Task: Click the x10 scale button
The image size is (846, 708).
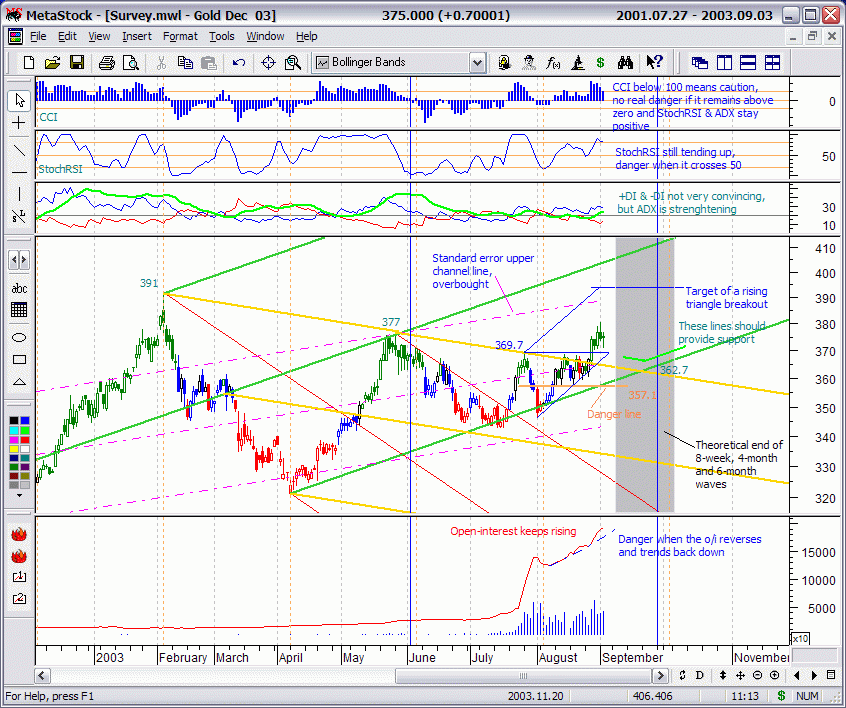Action: click(800, 638)
